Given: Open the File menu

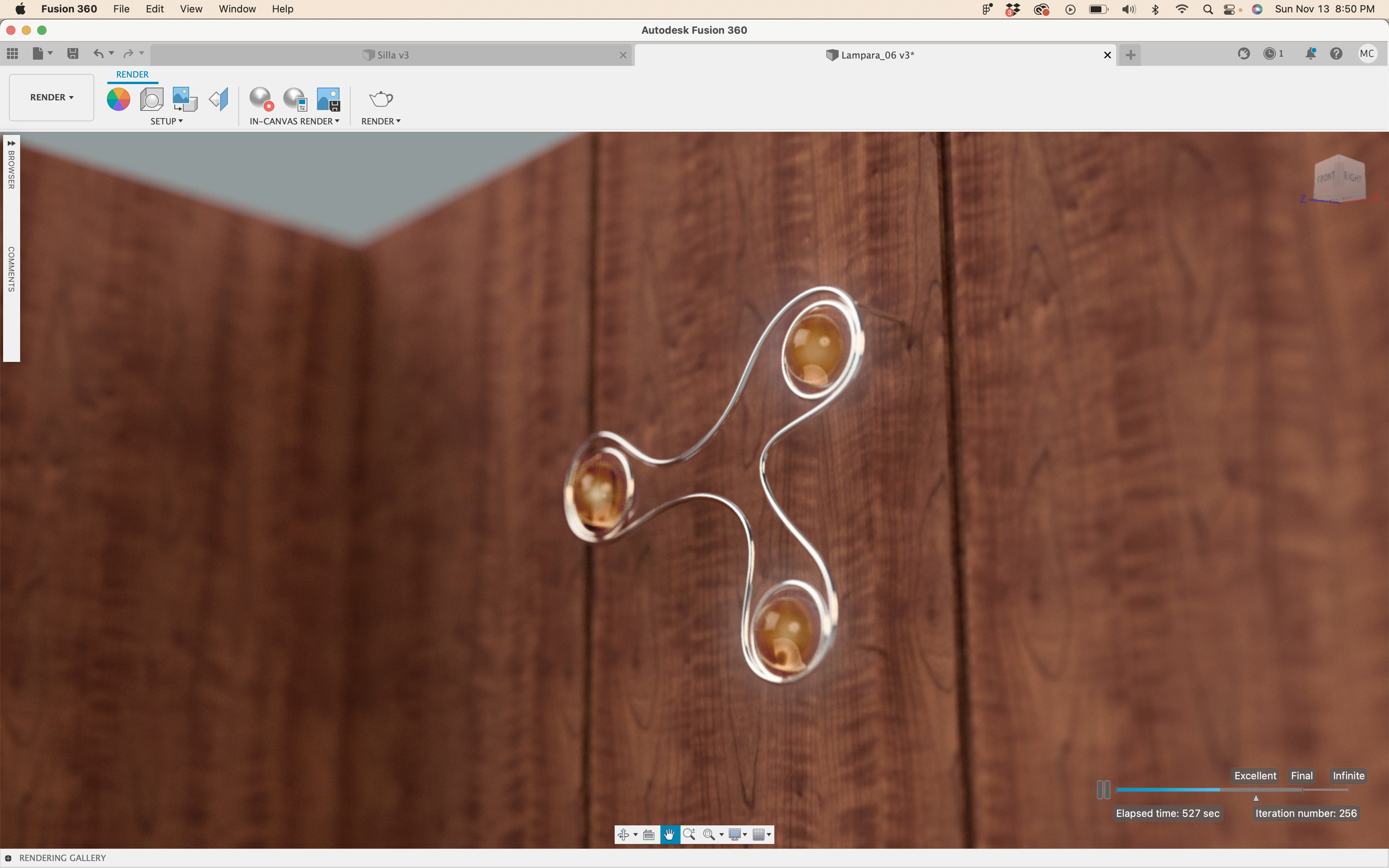Looking at the screenshot, I should pyautogui.click(x=121, y=9).
